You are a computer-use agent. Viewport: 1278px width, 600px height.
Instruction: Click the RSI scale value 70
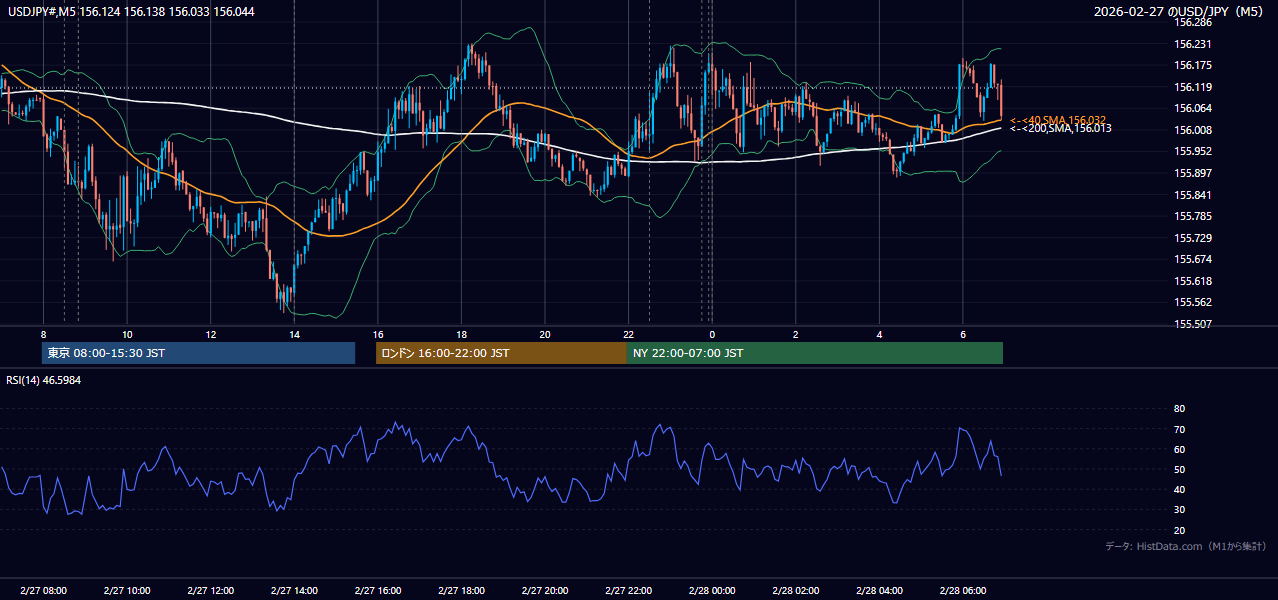coord(1180,429)
